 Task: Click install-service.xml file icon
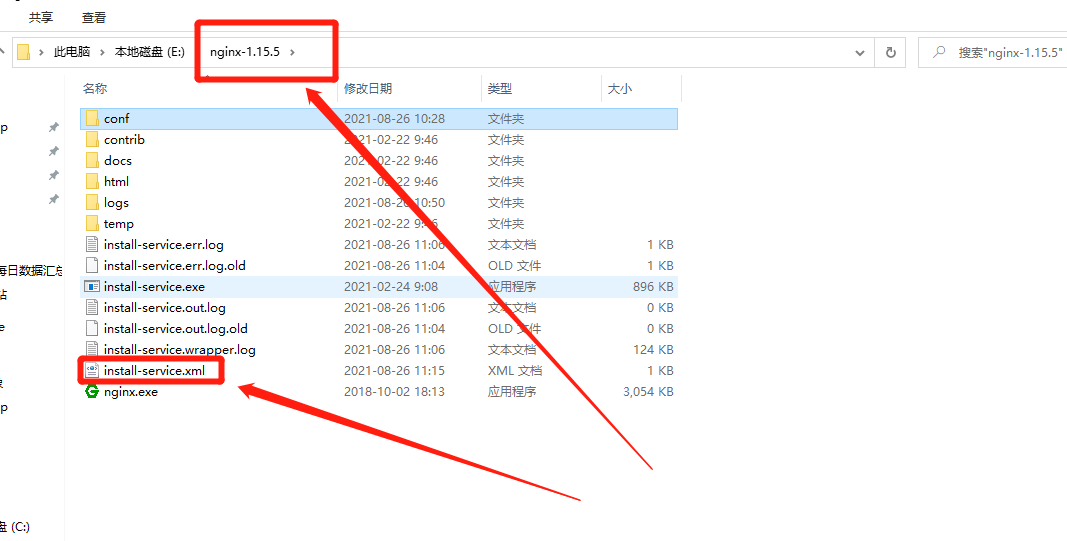tap(92, 371)
